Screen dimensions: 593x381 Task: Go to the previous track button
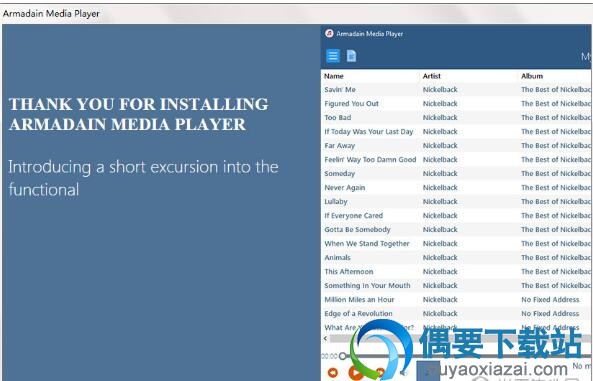(333, 373)
